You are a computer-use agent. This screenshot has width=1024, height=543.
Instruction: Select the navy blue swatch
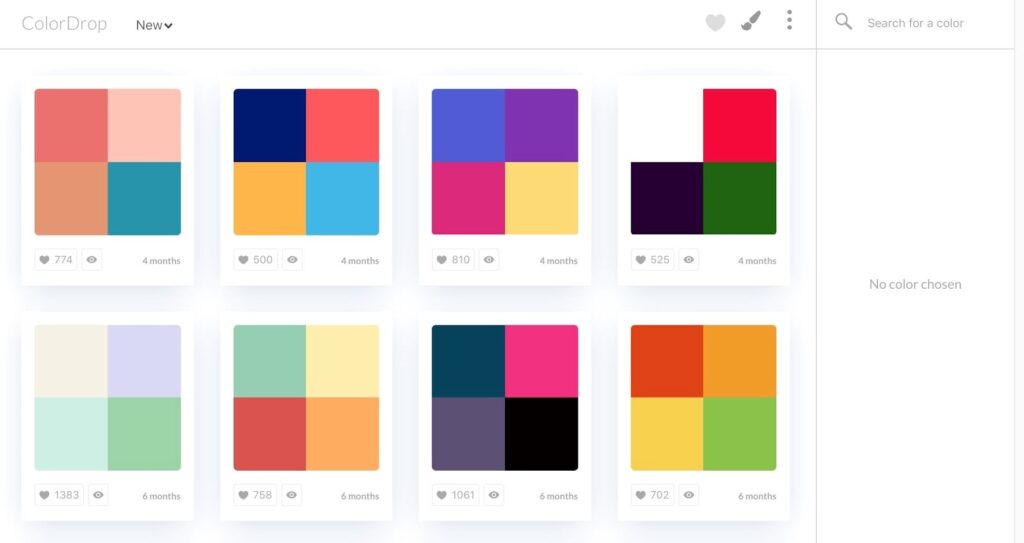(x=270, y=125)
